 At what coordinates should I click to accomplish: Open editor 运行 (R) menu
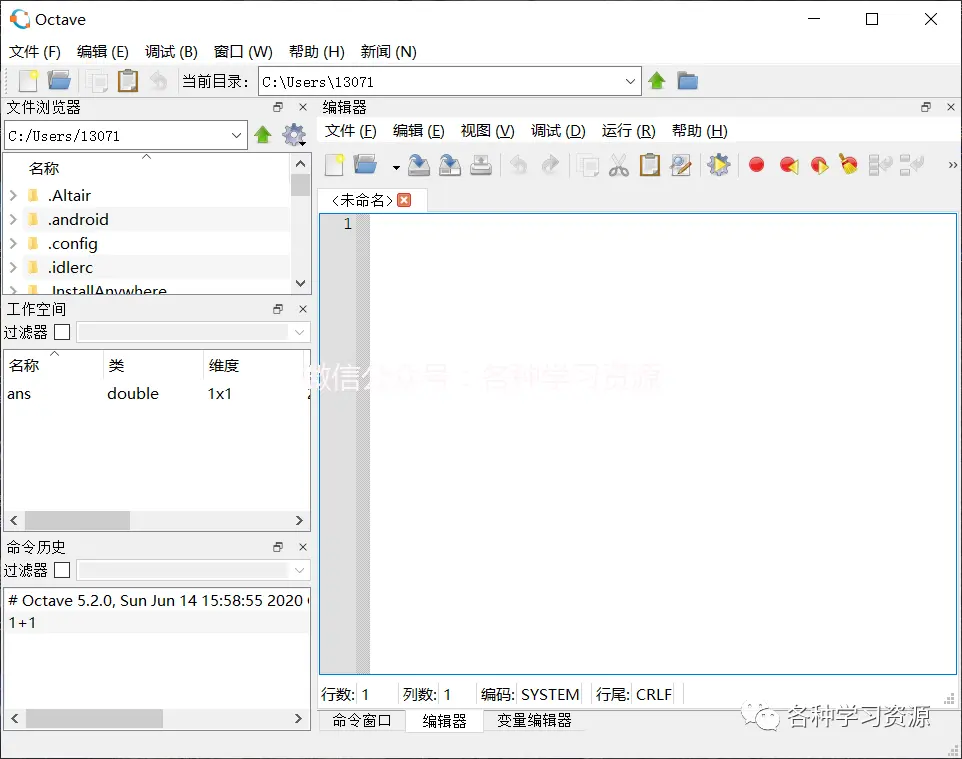pos(628,131)
